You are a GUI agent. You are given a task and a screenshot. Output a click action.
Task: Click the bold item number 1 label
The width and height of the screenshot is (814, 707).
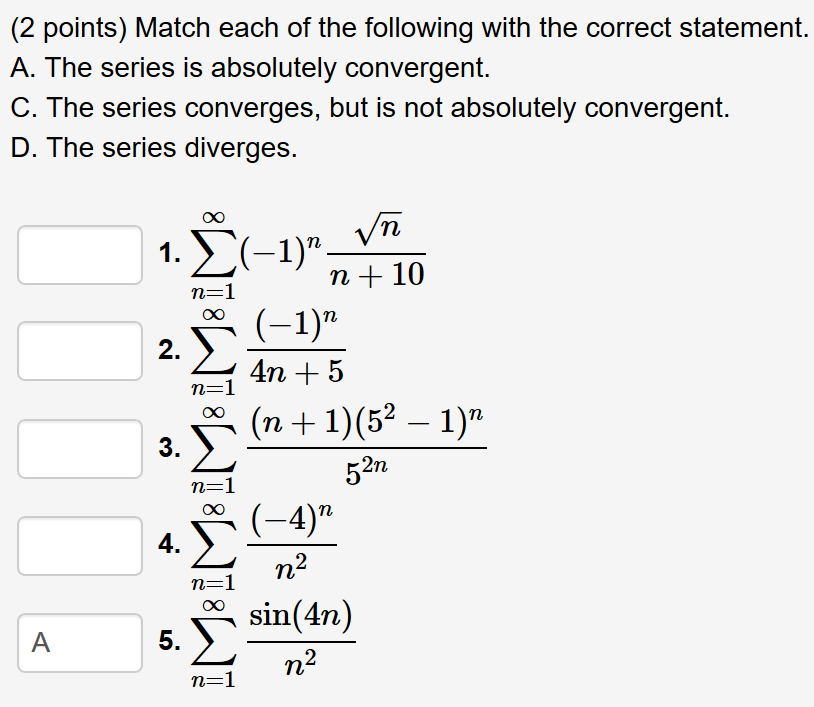tap(170, 253)
